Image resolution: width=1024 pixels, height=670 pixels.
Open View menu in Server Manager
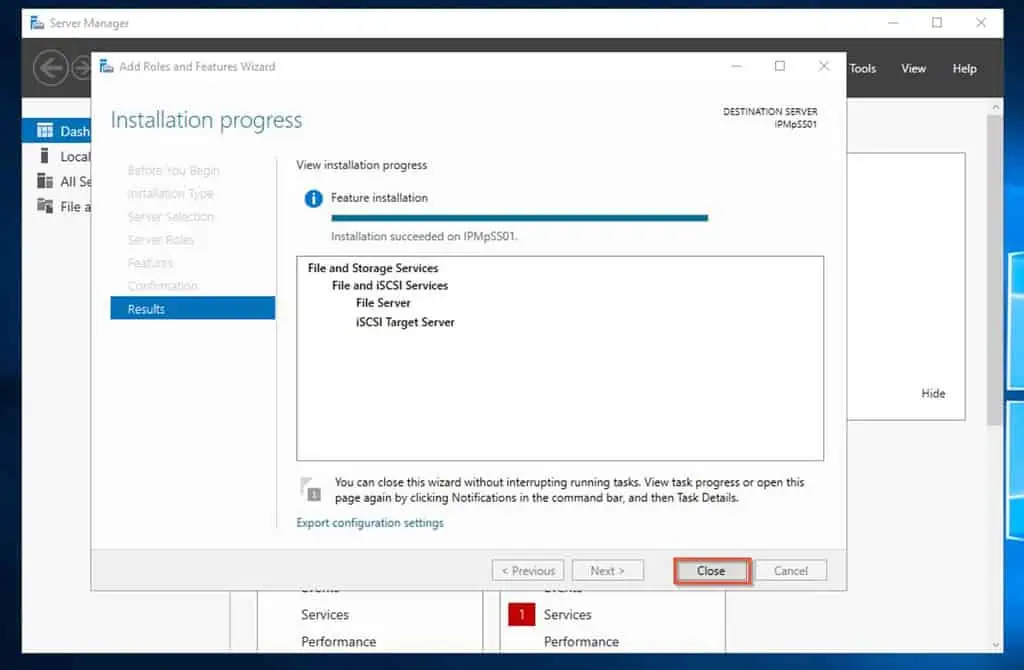click(914, 69)
